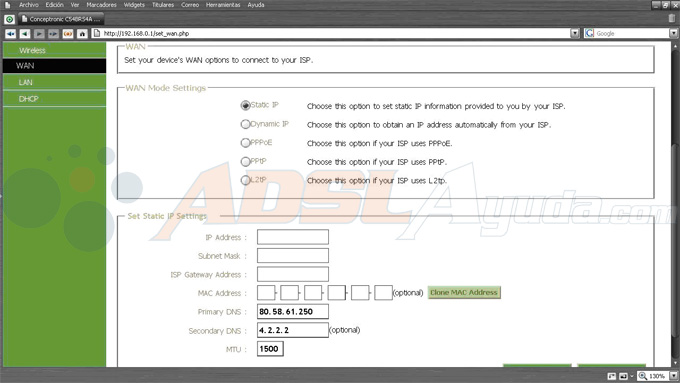The image size is (680, 383).
Task: Click the rewind navigation icon
Action: coord(10,33)
